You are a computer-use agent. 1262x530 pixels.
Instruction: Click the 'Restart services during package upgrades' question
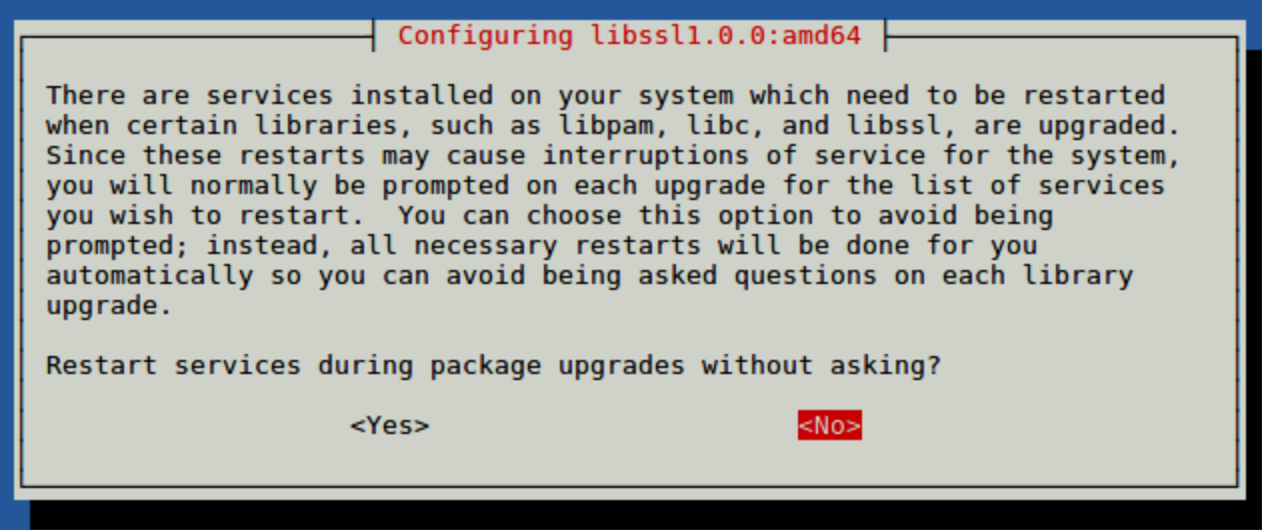pyautogui.click(x=493, y=366)
